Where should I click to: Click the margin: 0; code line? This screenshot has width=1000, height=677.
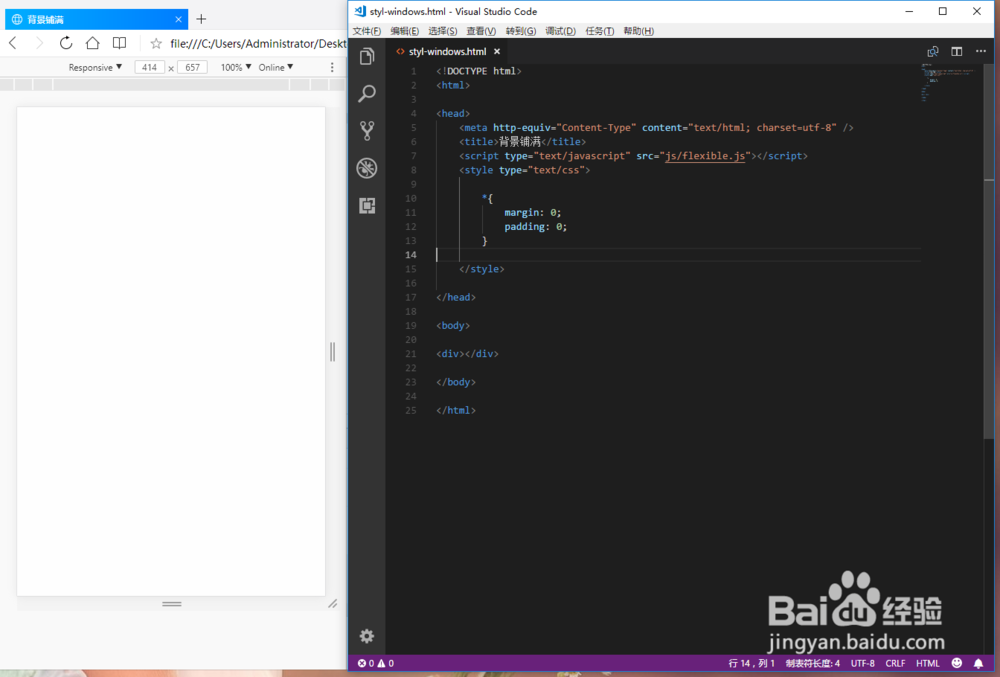(x=533, y=213)
